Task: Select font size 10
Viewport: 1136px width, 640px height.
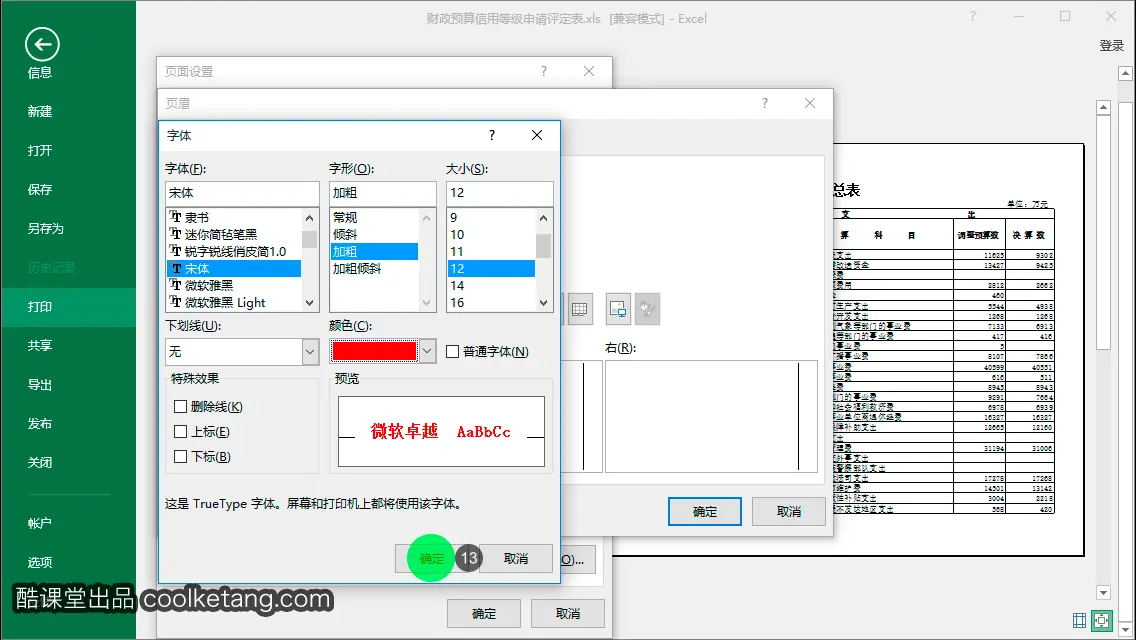Action: [491, 234]
